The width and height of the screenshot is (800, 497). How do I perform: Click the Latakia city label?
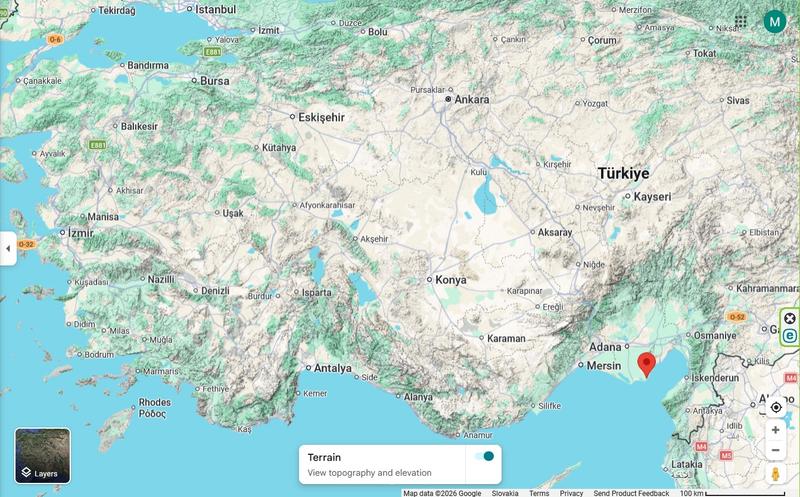[686, 464]
